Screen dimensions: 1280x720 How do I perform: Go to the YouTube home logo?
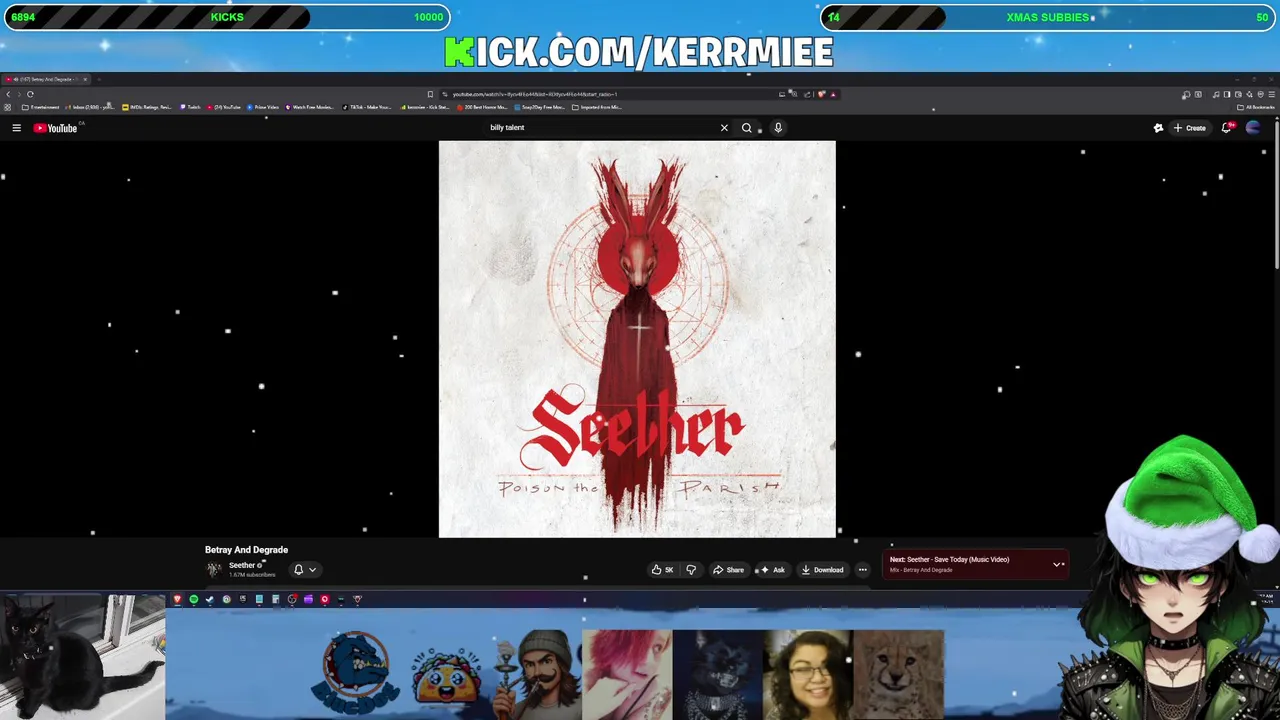(55, 128)
